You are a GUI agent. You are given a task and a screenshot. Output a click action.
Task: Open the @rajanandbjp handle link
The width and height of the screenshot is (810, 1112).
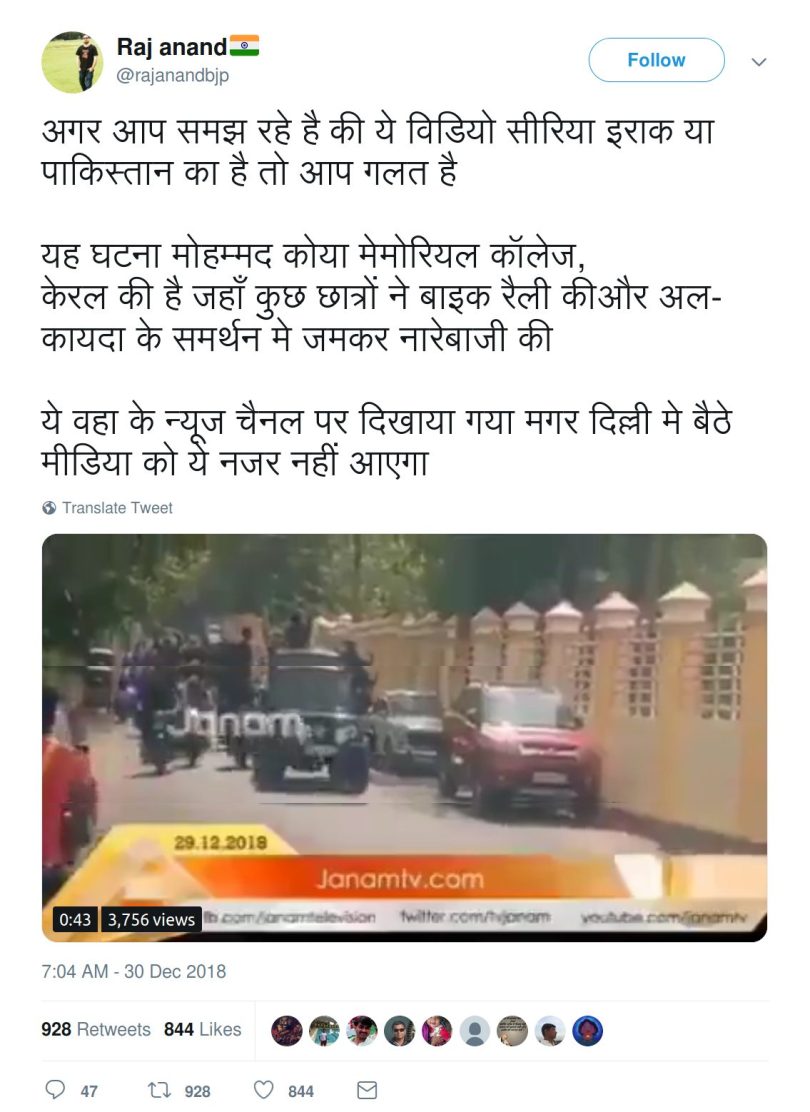[172, 75]
